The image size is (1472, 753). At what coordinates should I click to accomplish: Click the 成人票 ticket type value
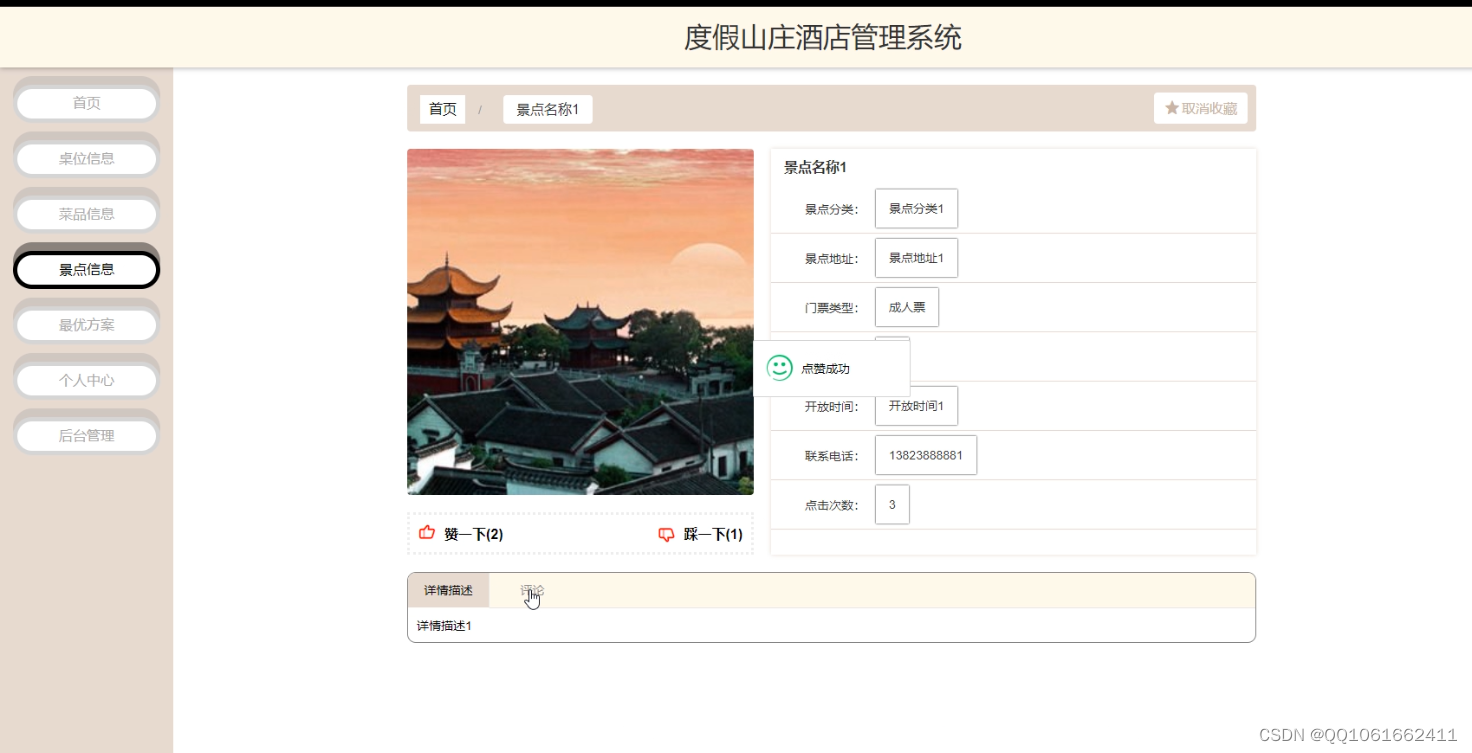[x=907, y=307]
